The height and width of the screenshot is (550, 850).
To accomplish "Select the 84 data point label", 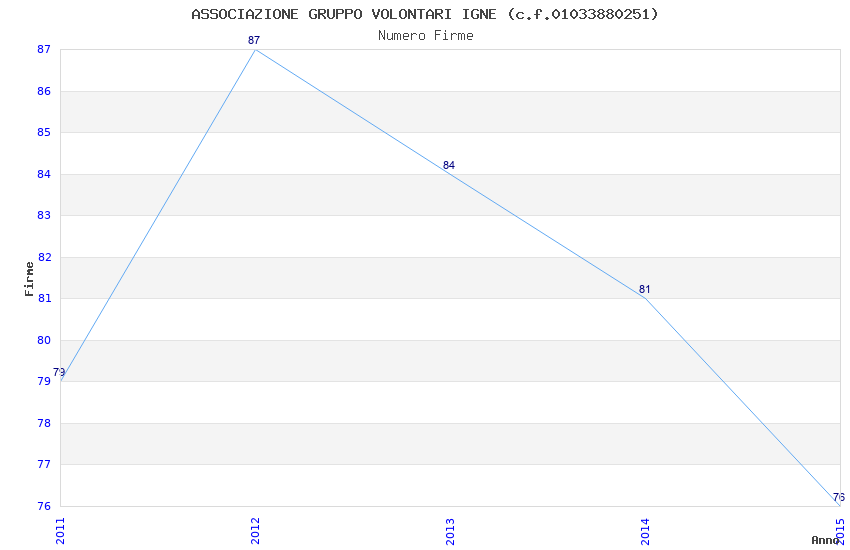I will click(449, 165).
